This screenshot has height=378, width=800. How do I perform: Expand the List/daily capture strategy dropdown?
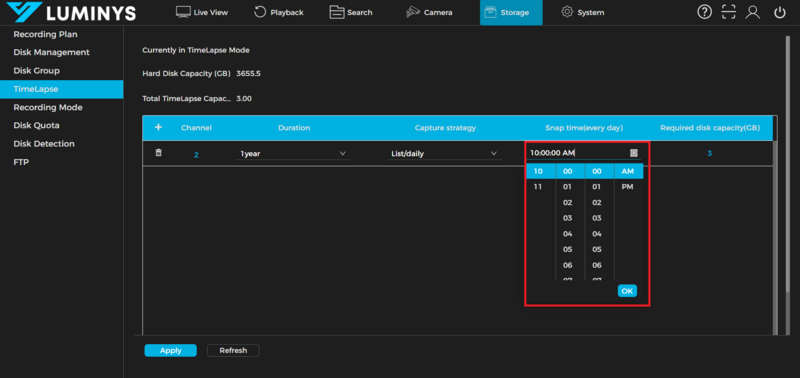(444, 153)
